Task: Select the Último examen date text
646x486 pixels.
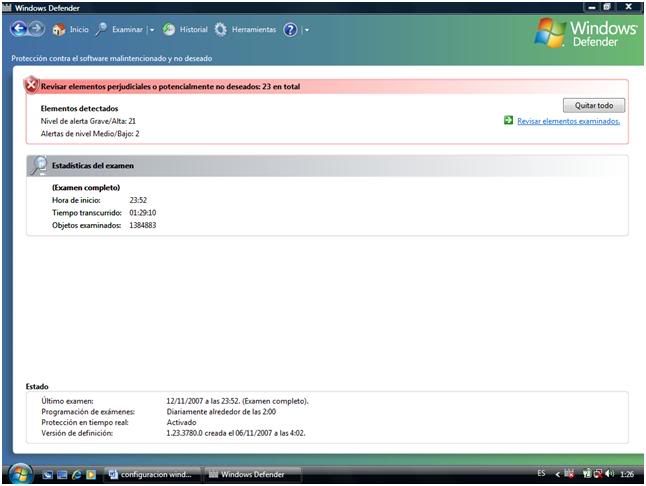Action: coord(237,401)
